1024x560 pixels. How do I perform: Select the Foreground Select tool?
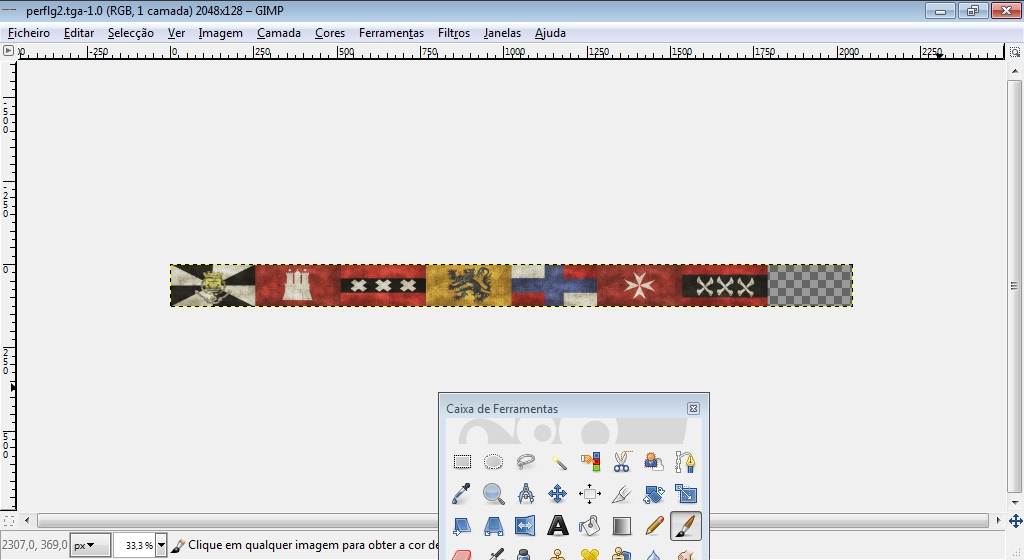click(654, 462)
